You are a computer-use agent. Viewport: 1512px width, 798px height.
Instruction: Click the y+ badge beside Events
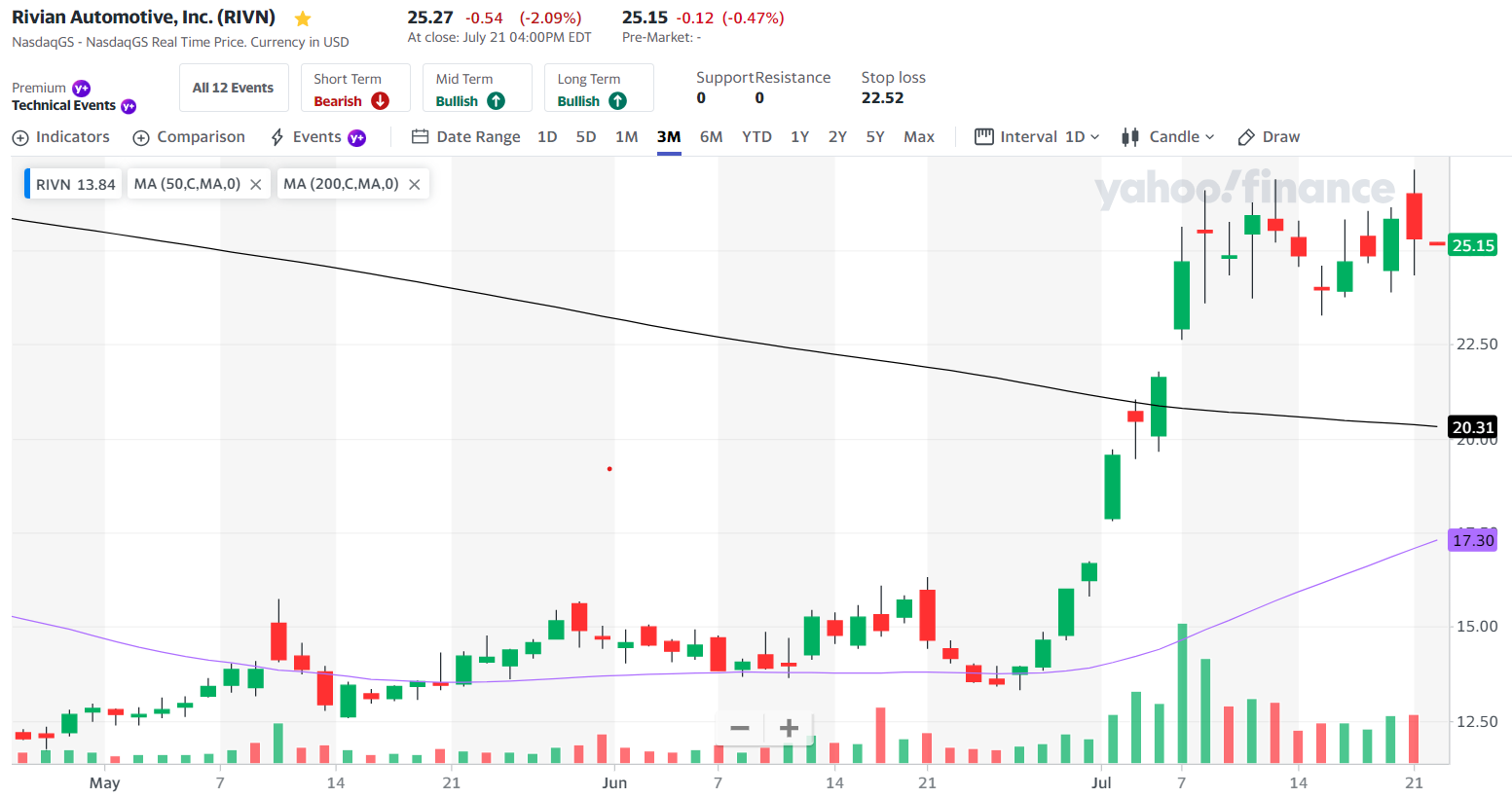tap(357, 138)
